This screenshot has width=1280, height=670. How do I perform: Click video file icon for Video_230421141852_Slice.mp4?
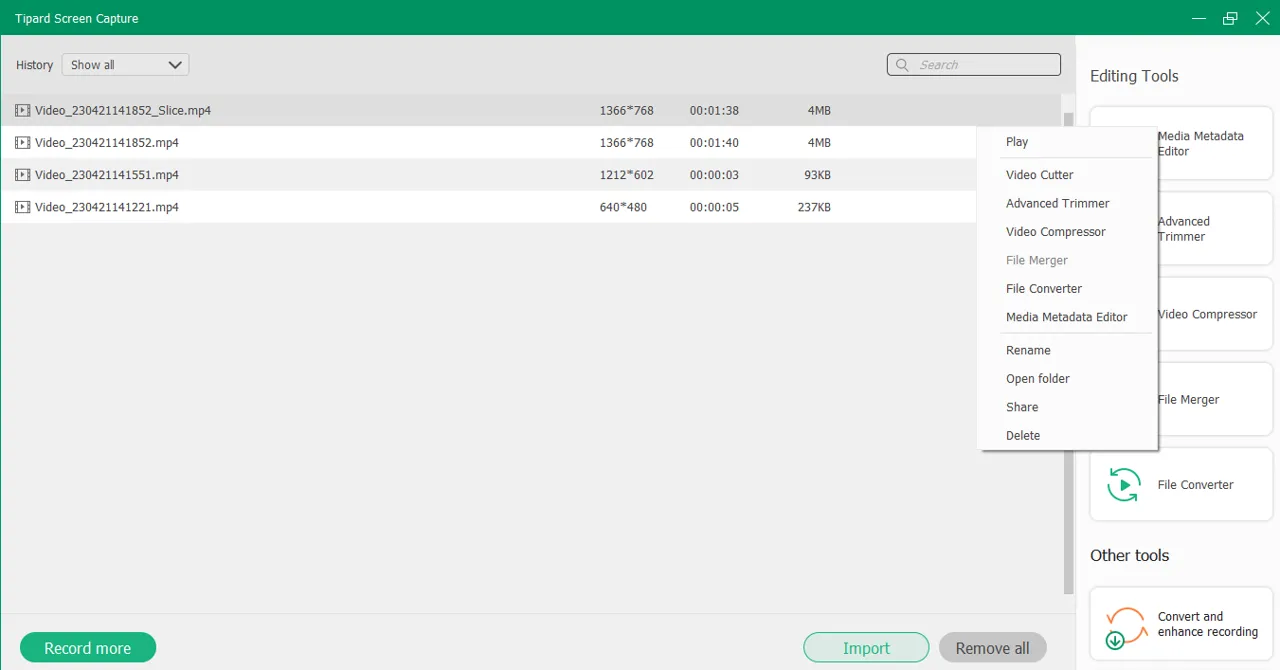(x=22, y=110)
